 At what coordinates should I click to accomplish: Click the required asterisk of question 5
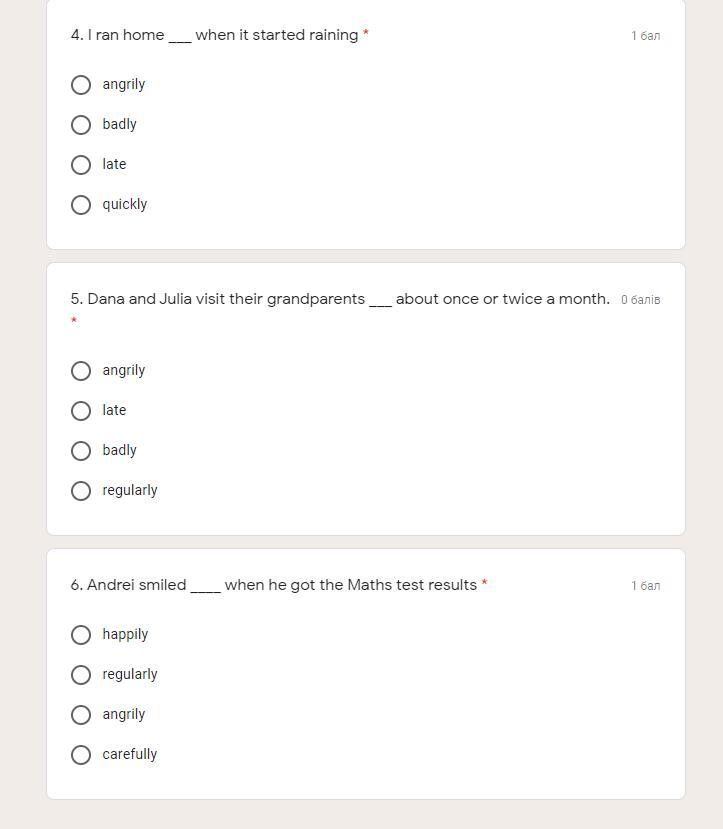74,321
